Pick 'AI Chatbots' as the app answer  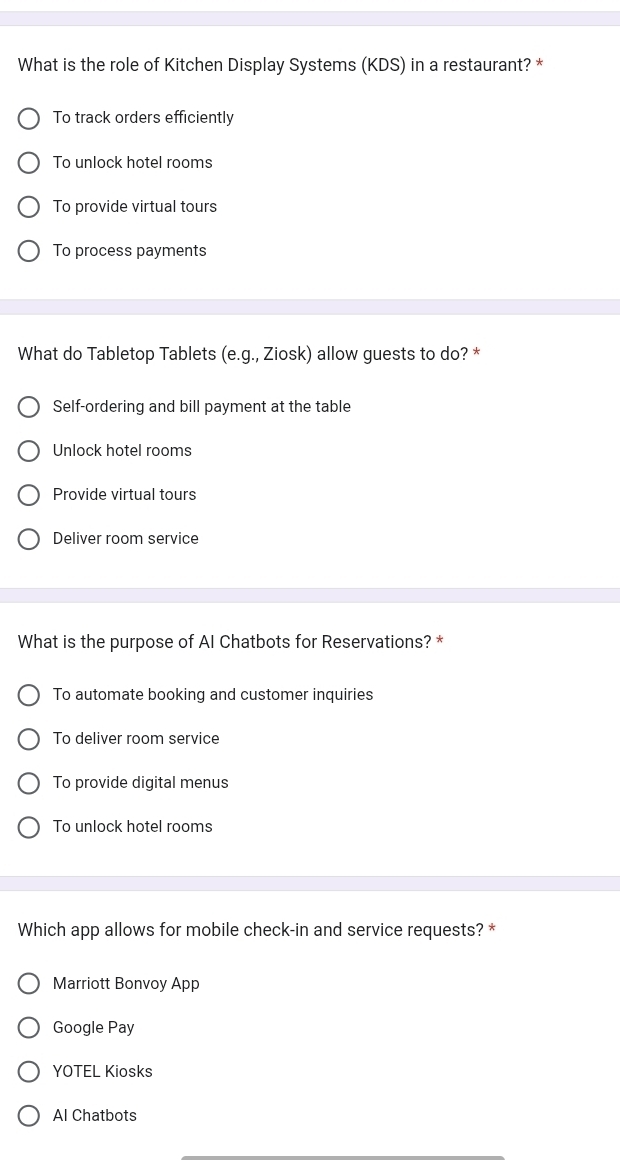tap(30, 1116)
